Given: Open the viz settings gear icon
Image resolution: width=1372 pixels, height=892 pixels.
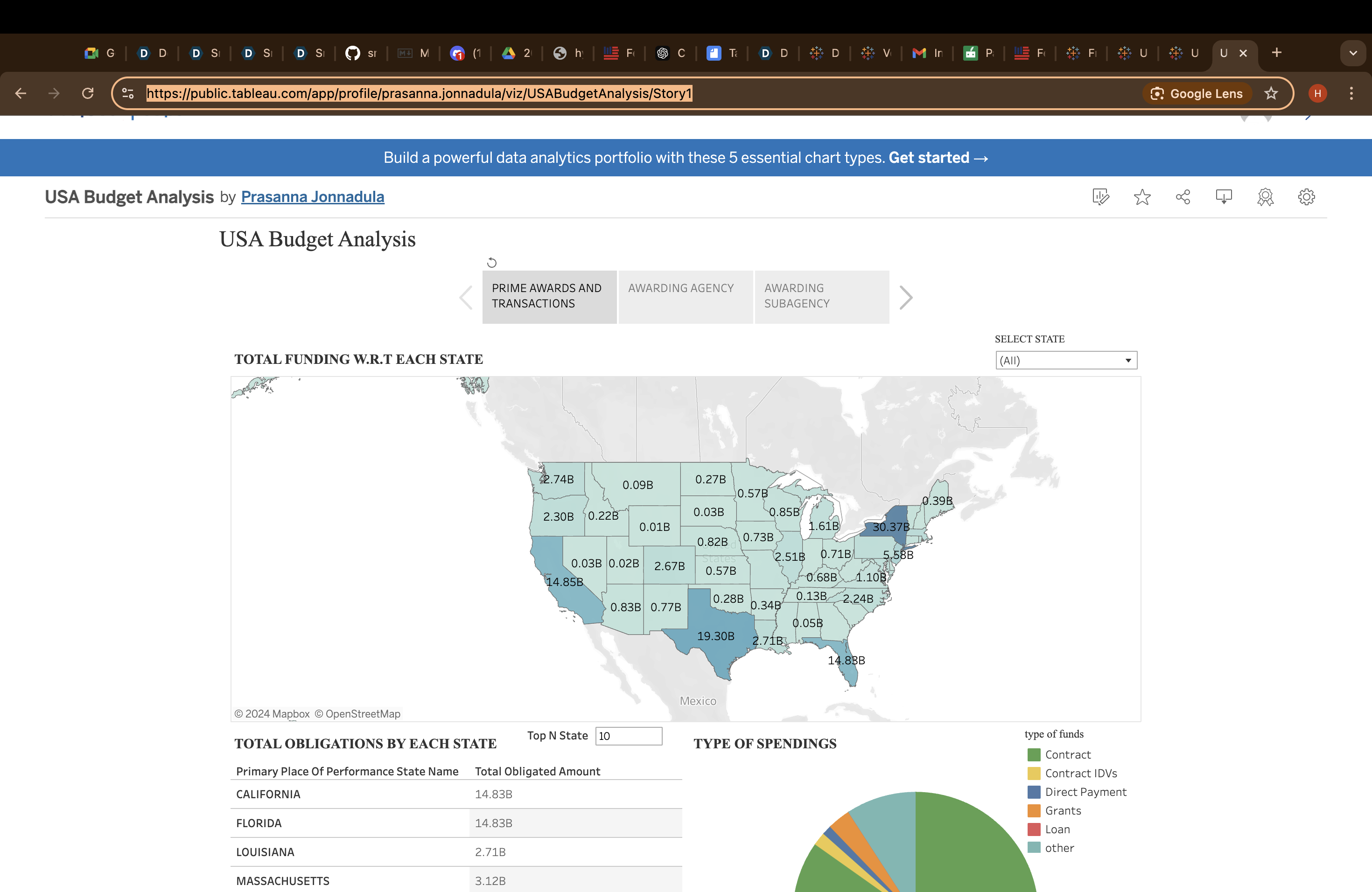Looking at the screenshot, I should [1306, 197].
